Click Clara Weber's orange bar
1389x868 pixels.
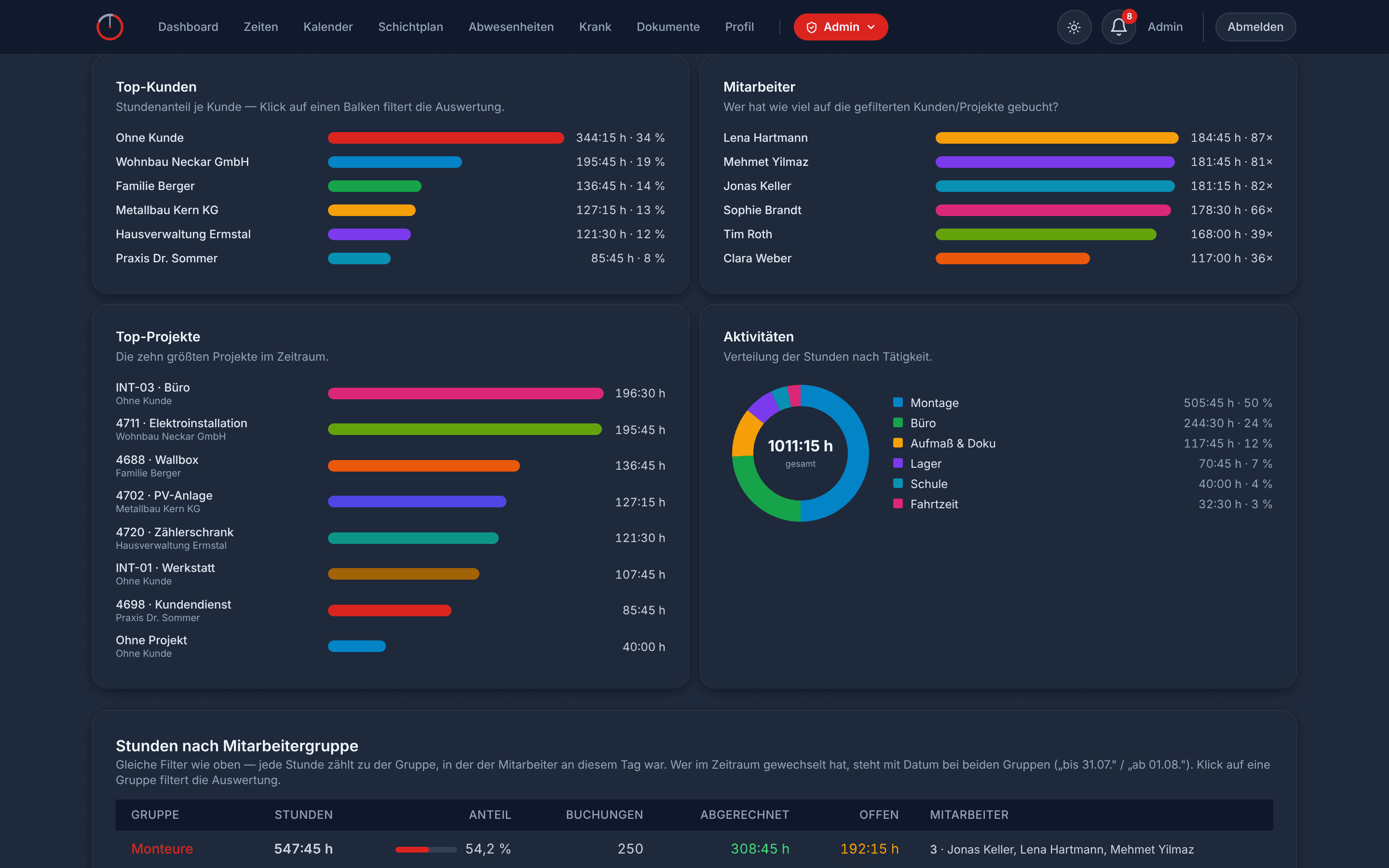(x=1012, y=258)
